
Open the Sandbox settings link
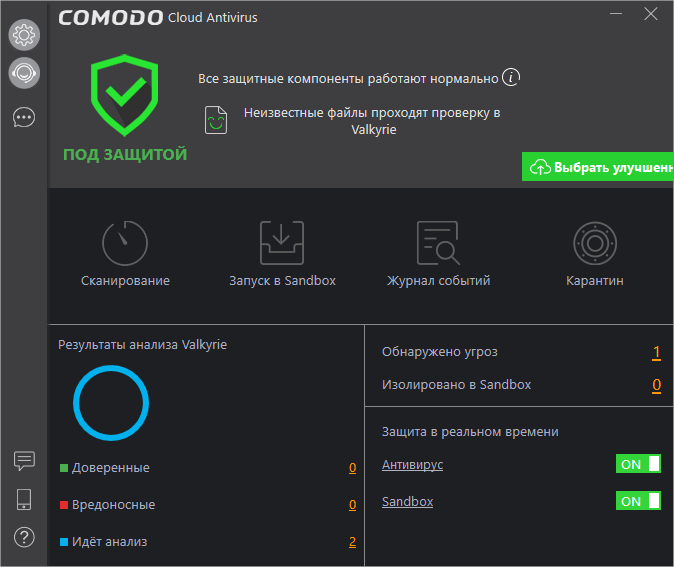(x=407, y=502)
